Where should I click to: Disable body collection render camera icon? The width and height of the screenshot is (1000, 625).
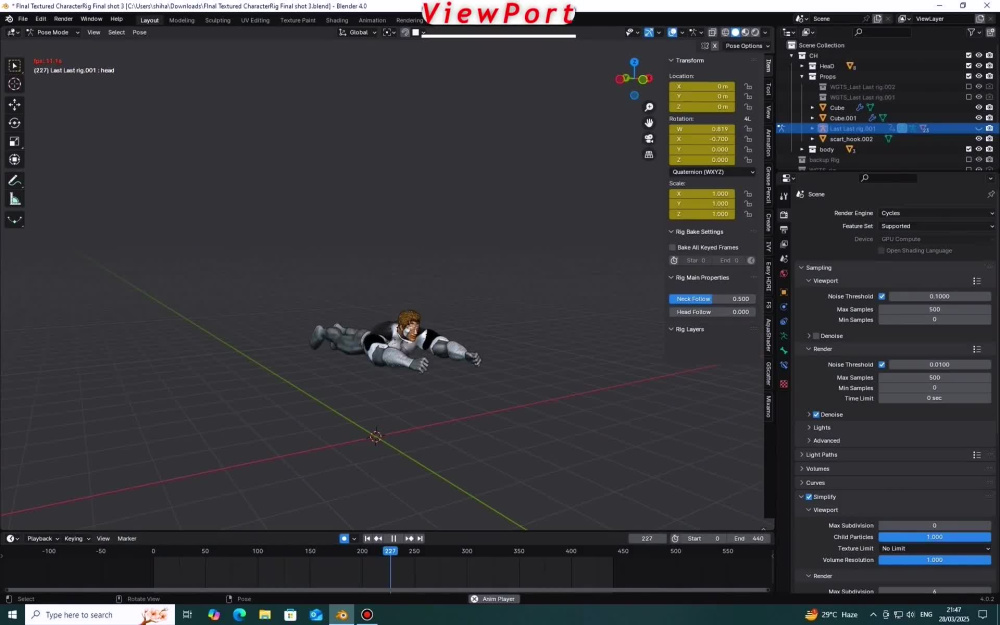point(989,149)
